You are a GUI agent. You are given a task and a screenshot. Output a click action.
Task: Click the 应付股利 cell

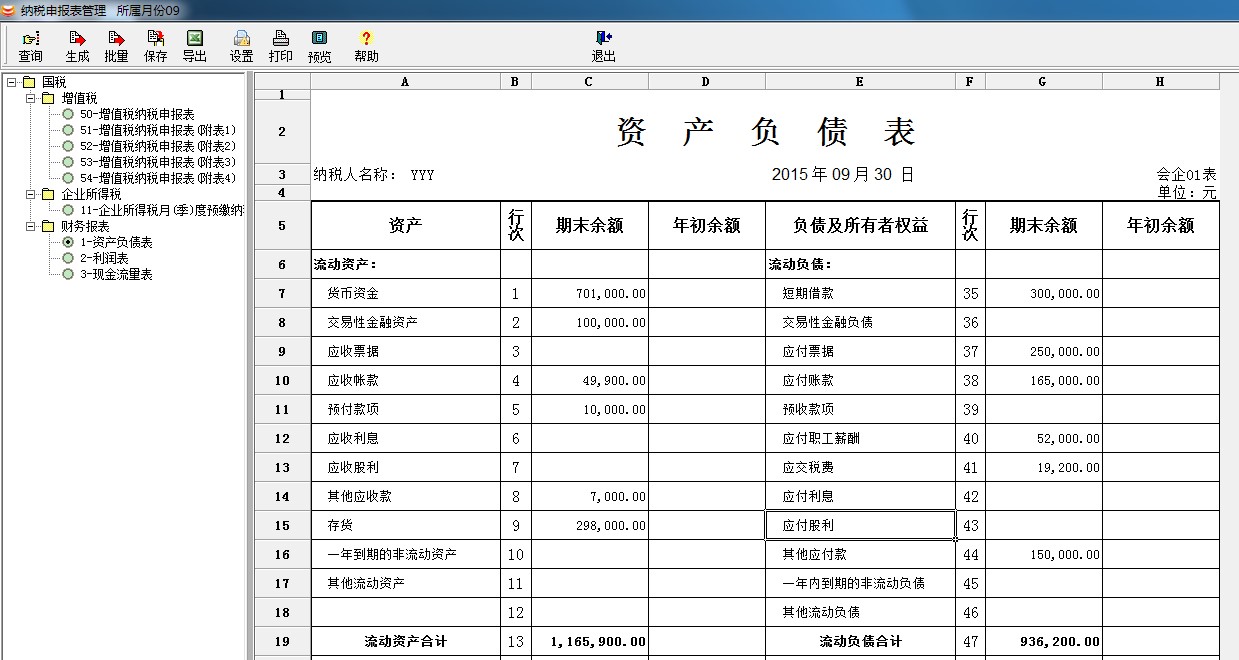860,525
